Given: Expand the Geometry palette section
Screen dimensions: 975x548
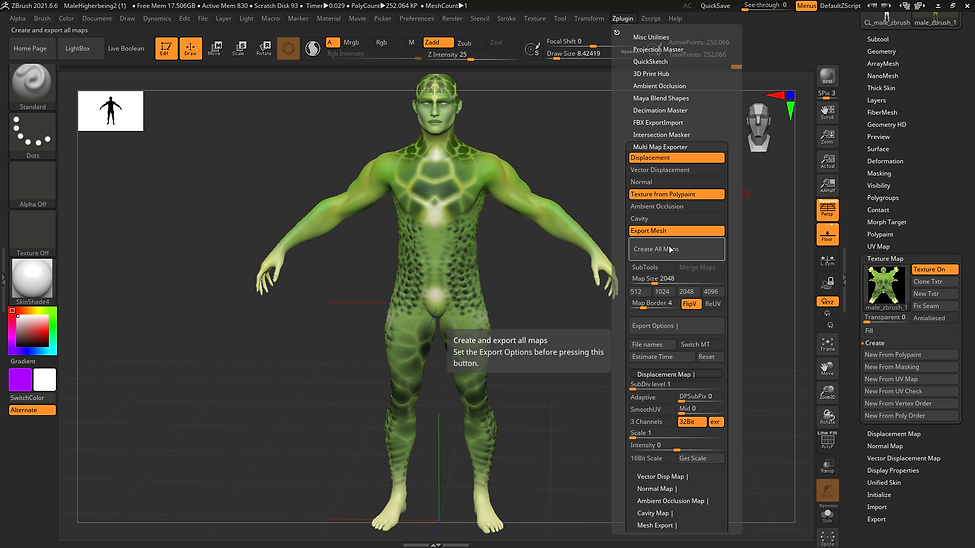Looking at the screenshot, I should point(881,52).
